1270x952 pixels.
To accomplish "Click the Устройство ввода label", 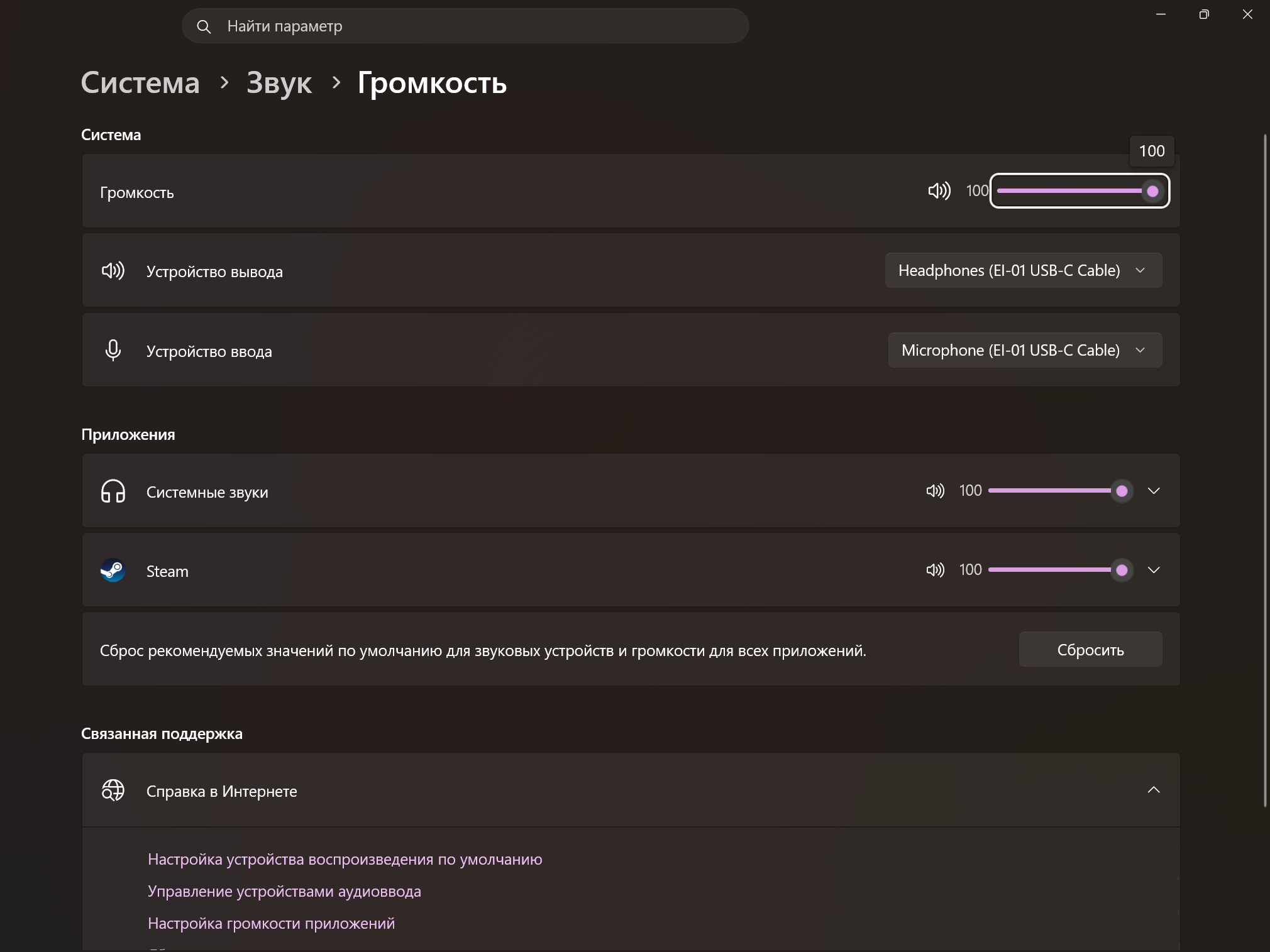I will (209, 351).
